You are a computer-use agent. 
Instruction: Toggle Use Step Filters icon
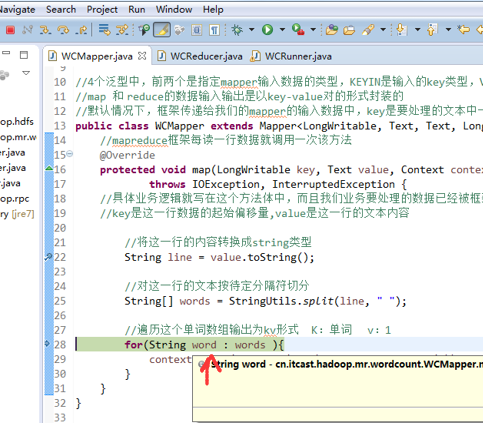(122, 30)
